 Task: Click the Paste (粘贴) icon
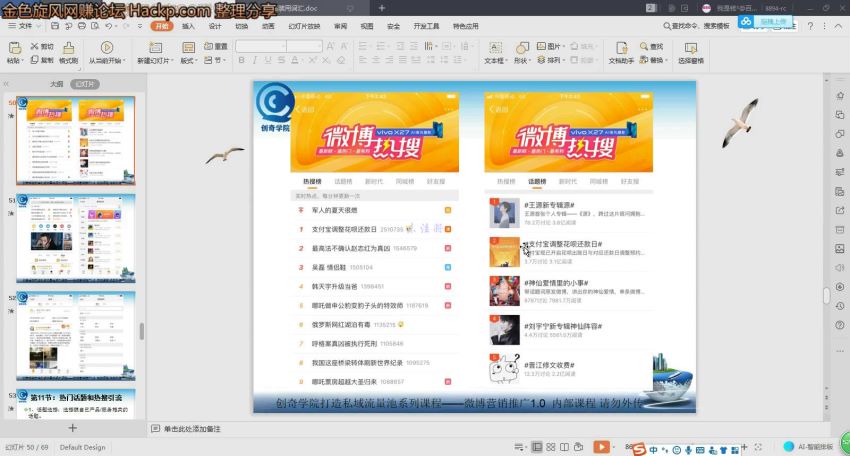pos(15,48)
